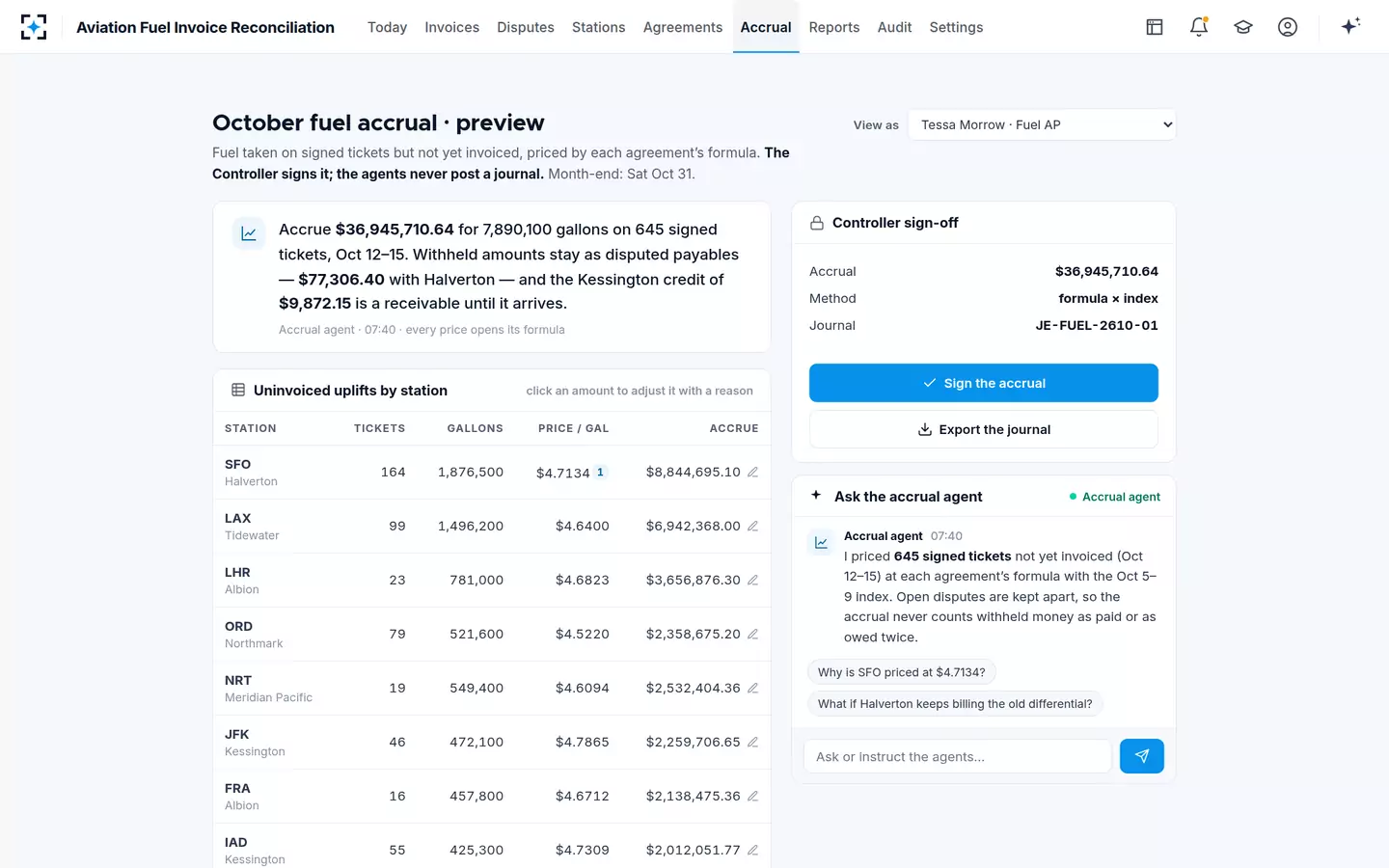The width and height of the screenshot is (1389, 868).
Task: Switch to the Invoices tab
Action: 451,27
